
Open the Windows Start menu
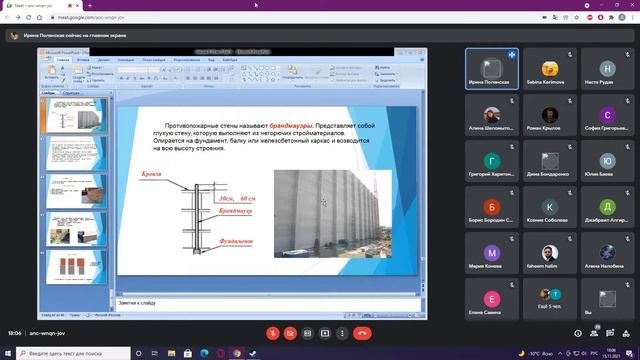pyautogui.click(x=7, y=353)
